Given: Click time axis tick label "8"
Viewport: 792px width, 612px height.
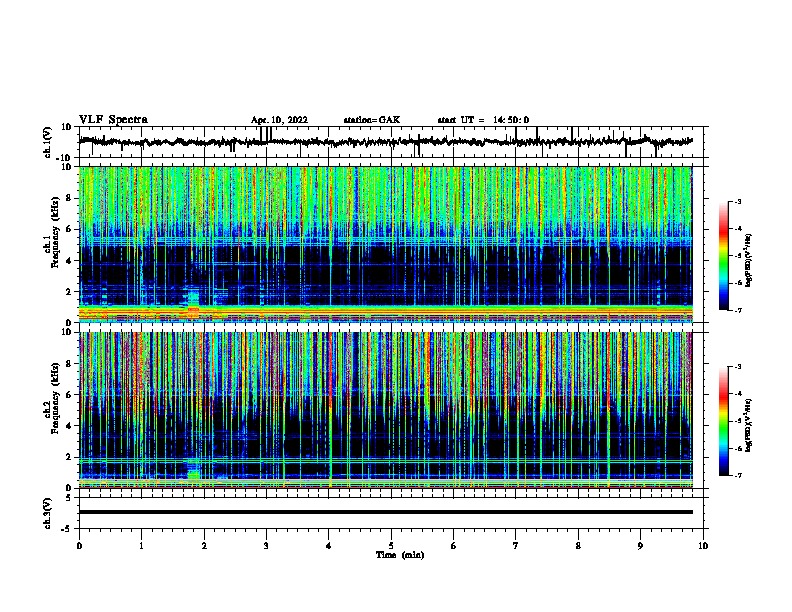Looking at the screenshot, I should pyautogui.click(x=578, y=545).
